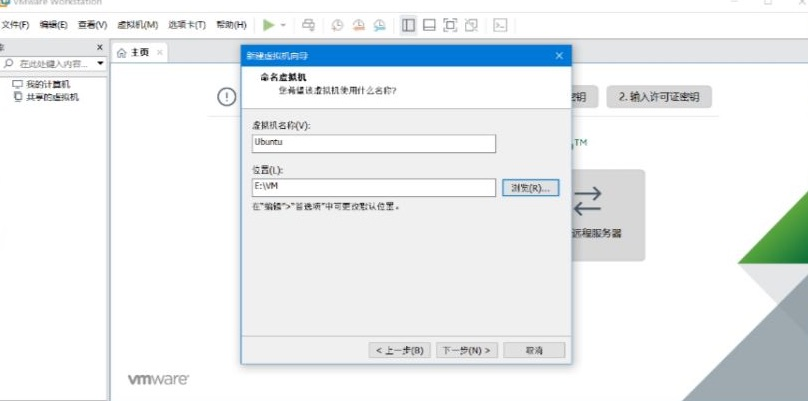Select 我的计算机 in the library tree
The image size is (808, 401).
48,85
